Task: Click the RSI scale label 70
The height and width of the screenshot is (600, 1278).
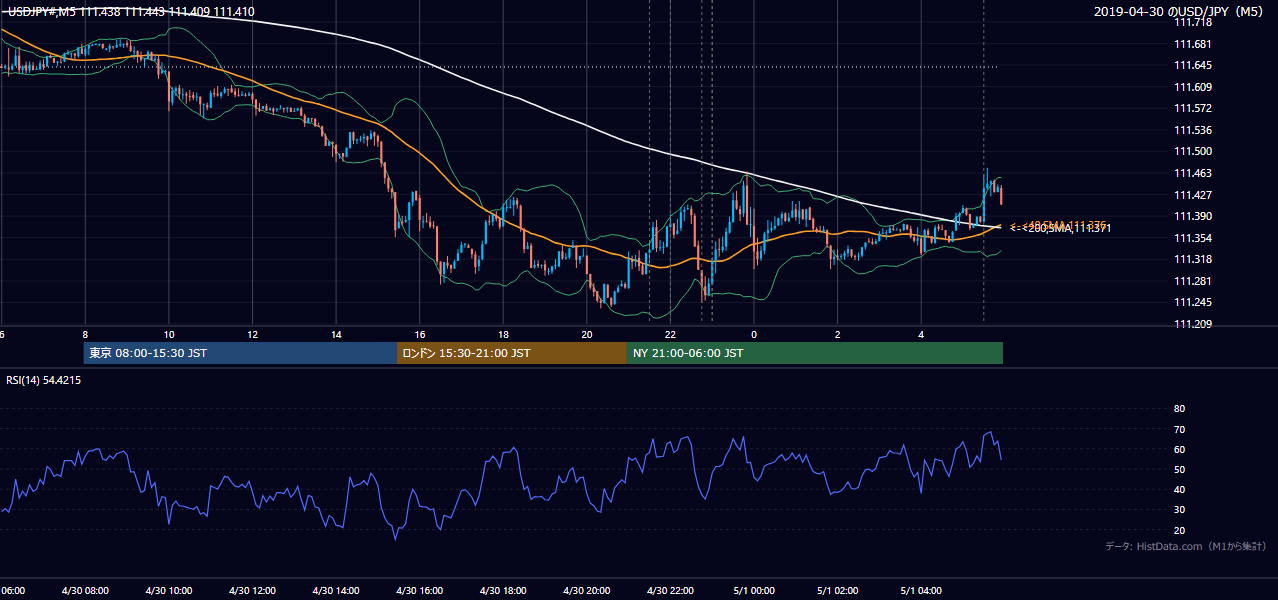Action: pos(1179,429)
